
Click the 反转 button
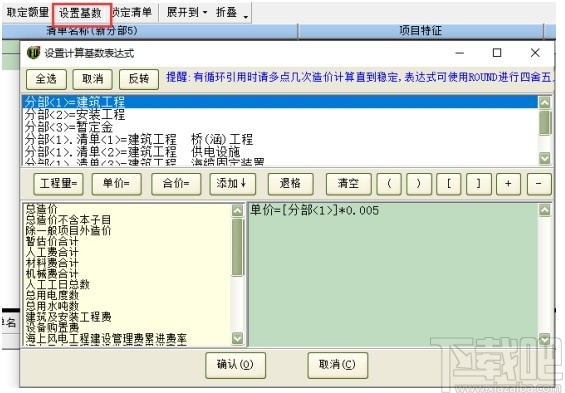tap(139, 79)
